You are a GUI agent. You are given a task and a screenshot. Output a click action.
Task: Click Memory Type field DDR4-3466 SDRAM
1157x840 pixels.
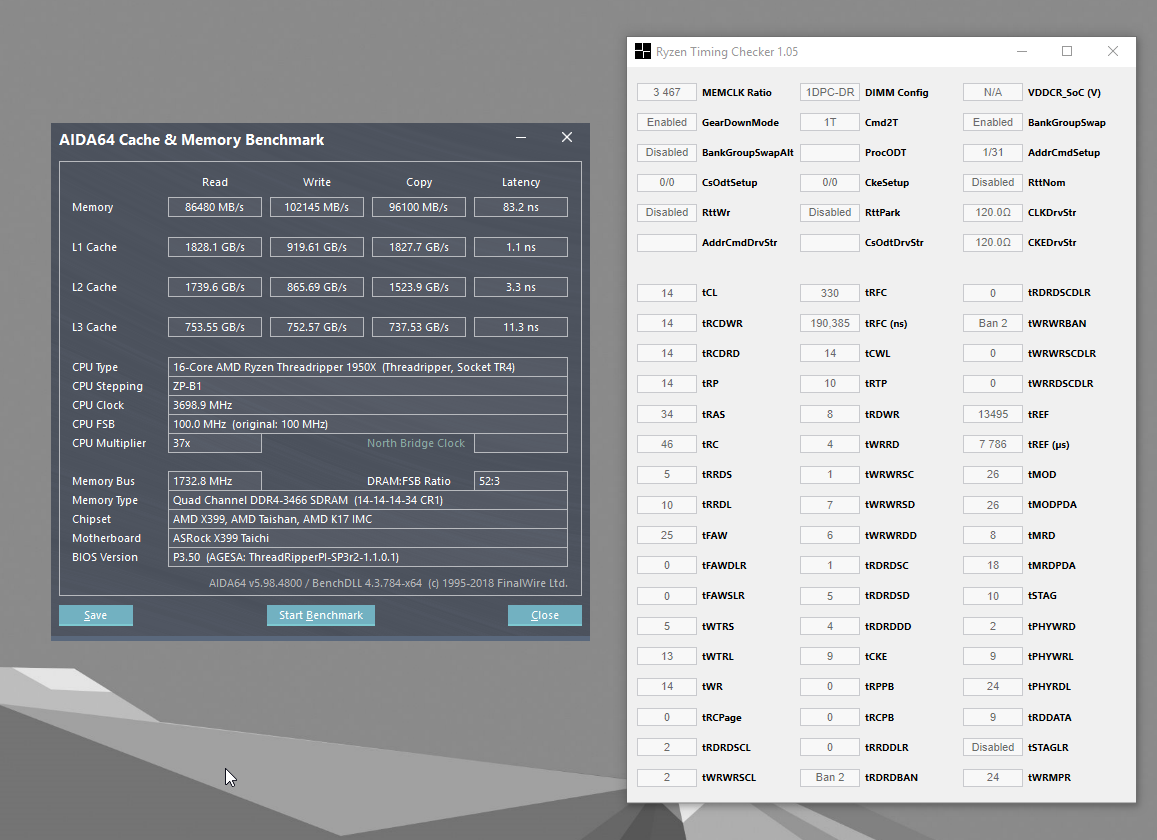[x=367, y=500]
